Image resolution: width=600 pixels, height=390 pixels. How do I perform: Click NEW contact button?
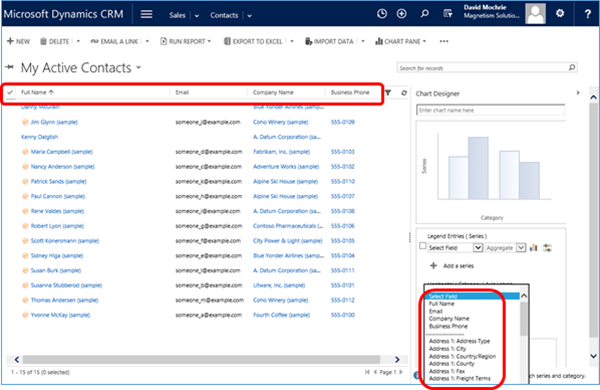pyautogui.click(x=18, y=41)
